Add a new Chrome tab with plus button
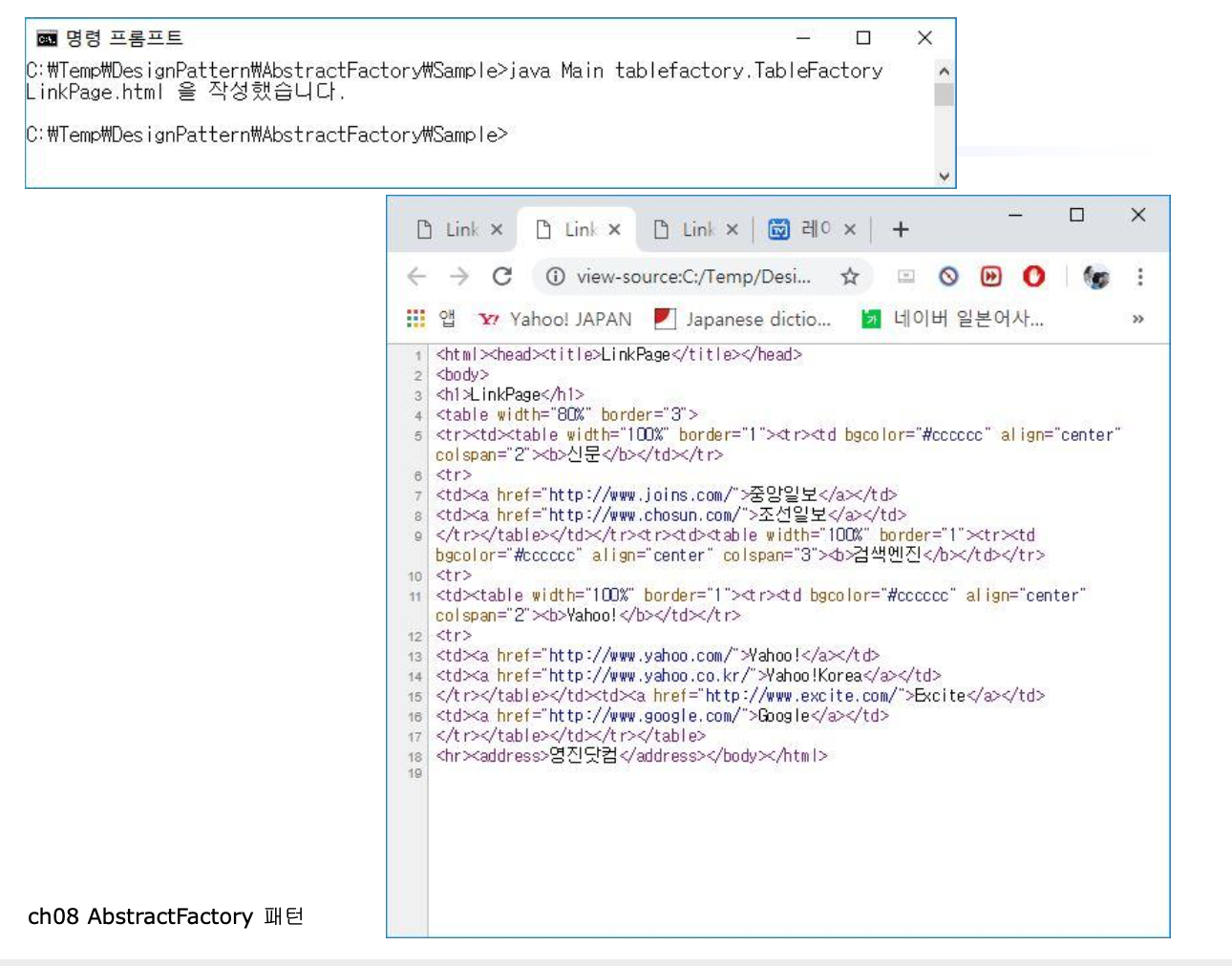The height and width of the screenshot is (966, 1232). [901, 230]
